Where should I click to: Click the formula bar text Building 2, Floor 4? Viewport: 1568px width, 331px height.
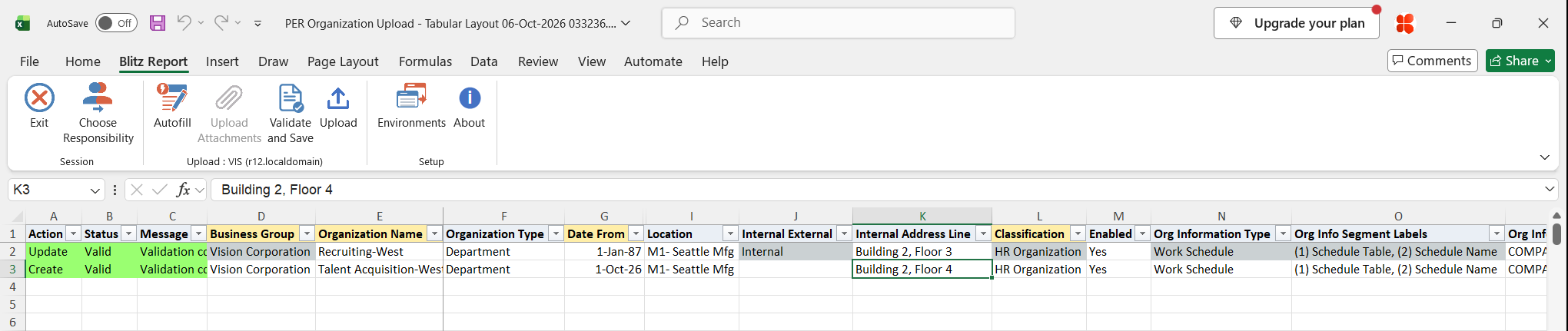(x=277, y=190)
